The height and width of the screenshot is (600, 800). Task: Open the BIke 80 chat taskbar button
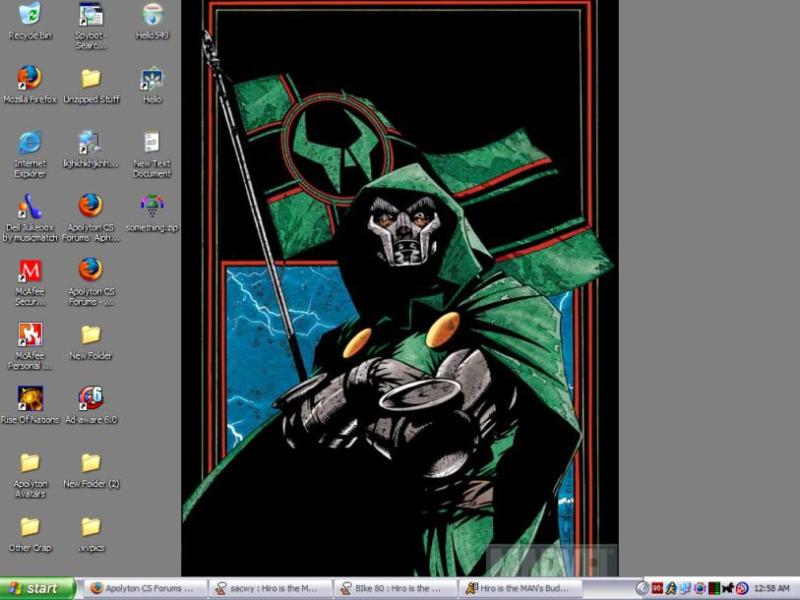(x=396, y=589)
